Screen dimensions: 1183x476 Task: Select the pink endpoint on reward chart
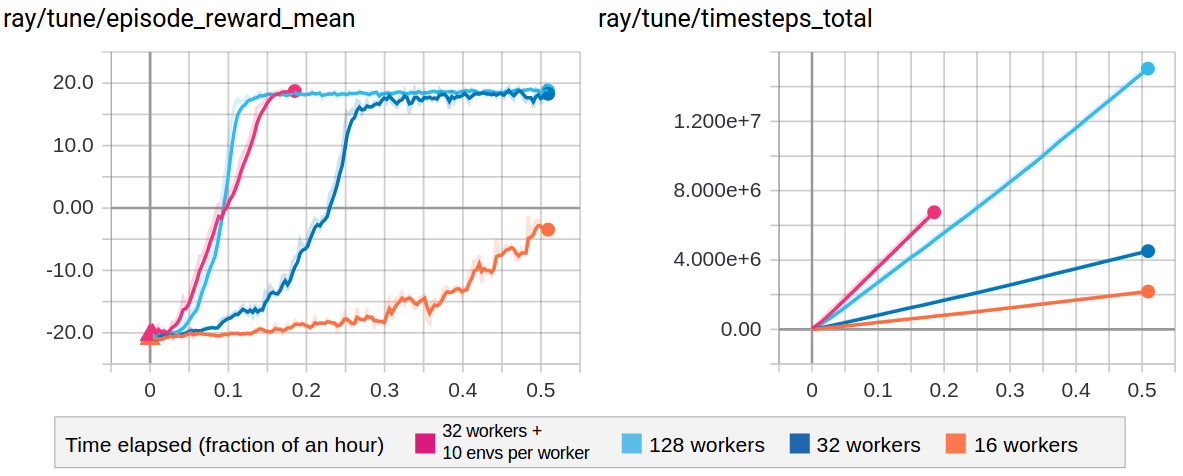click(x=295, y=91)
